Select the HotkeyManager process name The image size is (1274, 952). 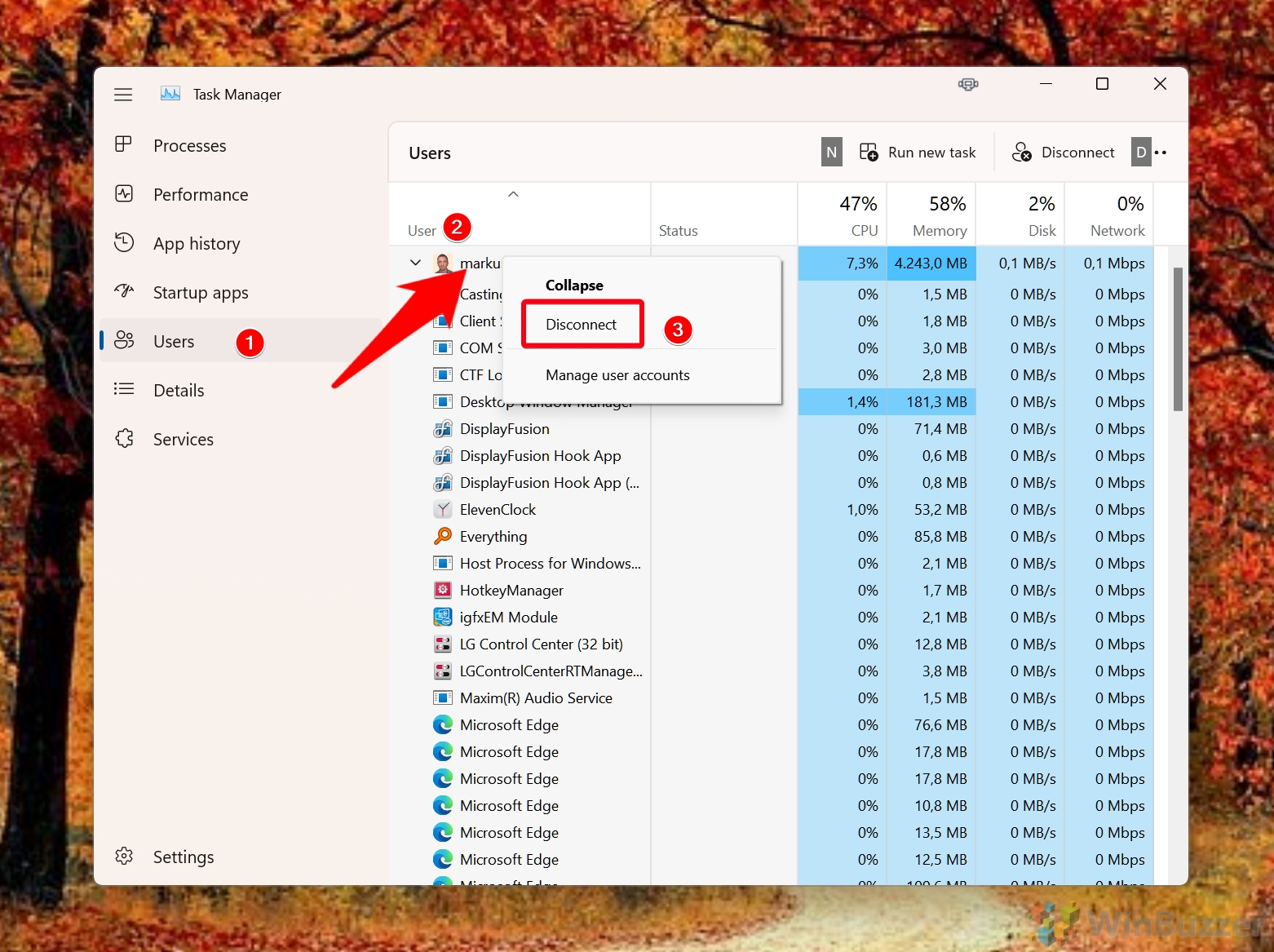(511, 591)
